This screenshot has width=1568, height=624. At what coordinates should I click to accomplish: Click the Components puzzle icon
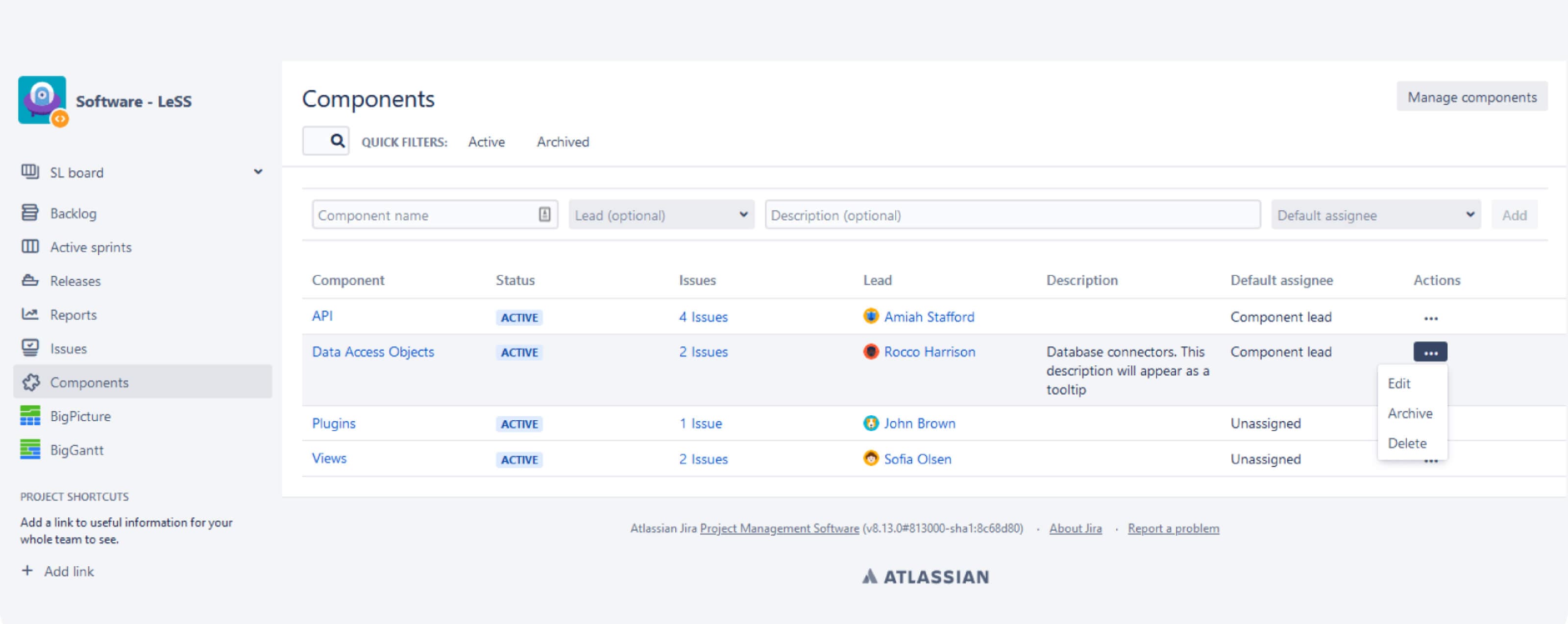click(31, 382)
